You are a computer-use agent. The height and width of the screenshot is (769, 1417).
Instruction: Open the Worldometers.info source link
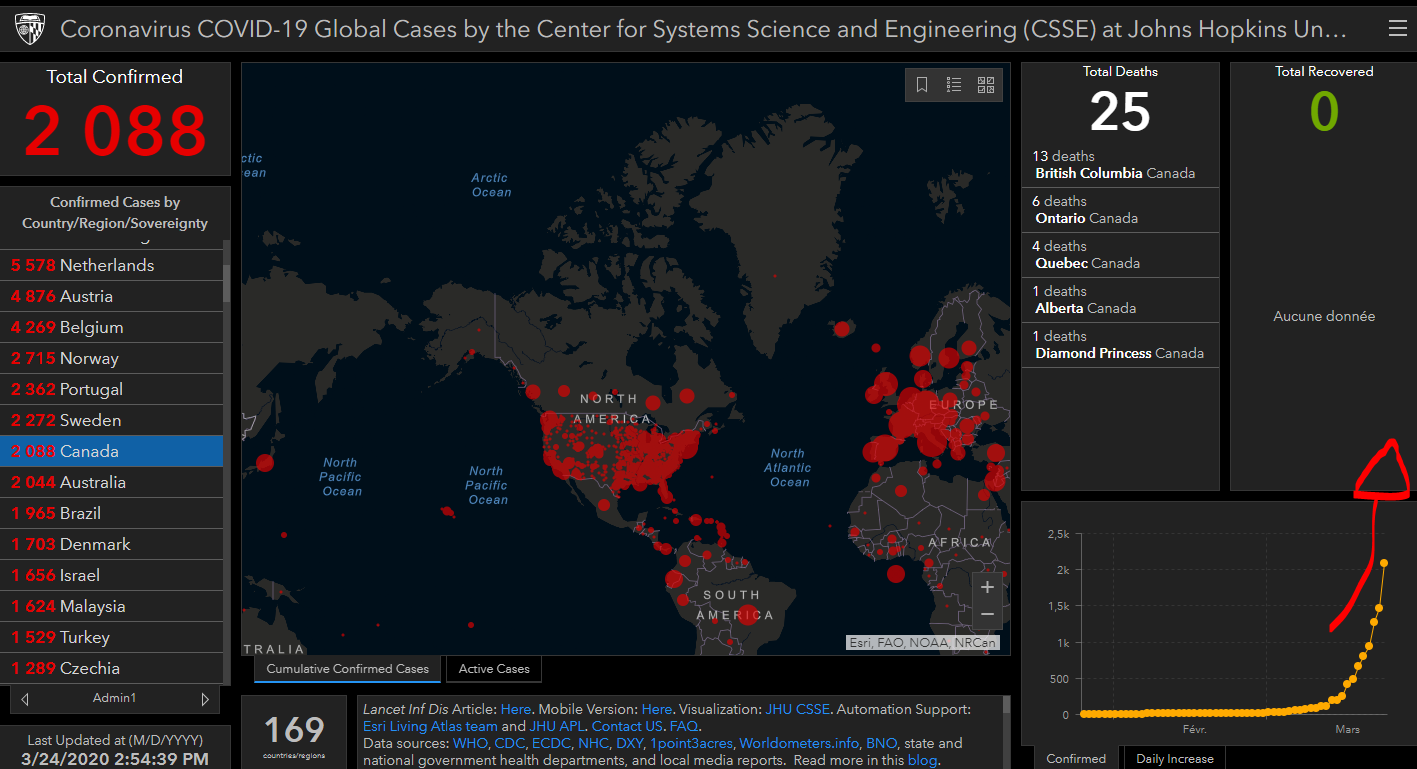[x=800, y=743]
